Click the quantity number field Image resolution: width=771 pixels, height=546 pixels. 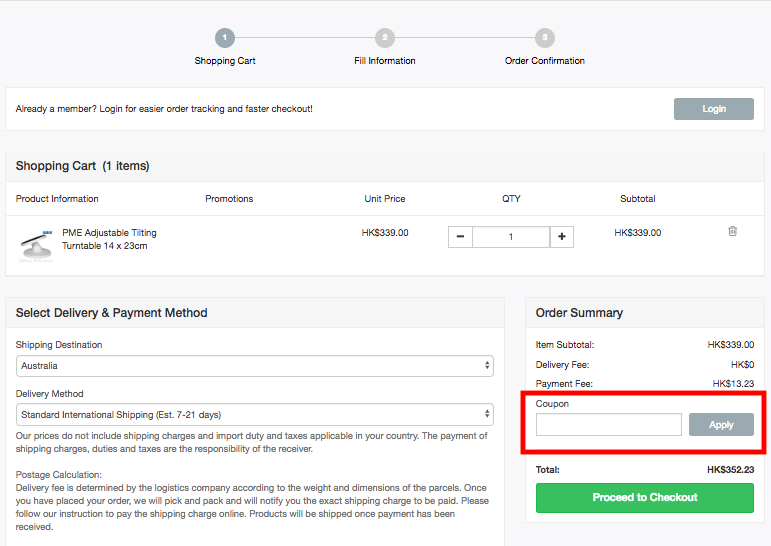tap(511, 237)
